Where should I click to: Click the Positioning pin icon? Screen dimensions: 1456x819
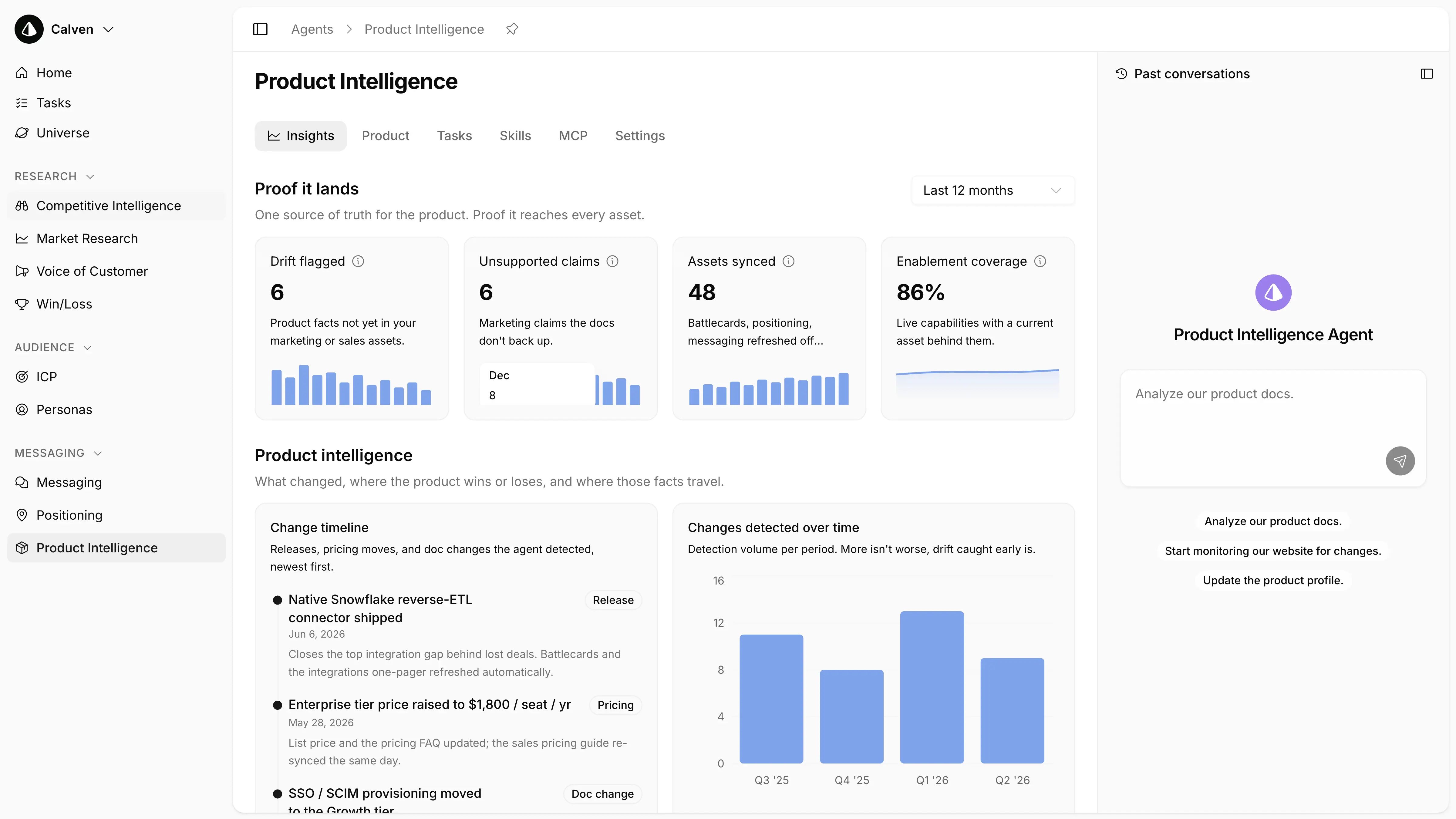click(x=22, y=515)
